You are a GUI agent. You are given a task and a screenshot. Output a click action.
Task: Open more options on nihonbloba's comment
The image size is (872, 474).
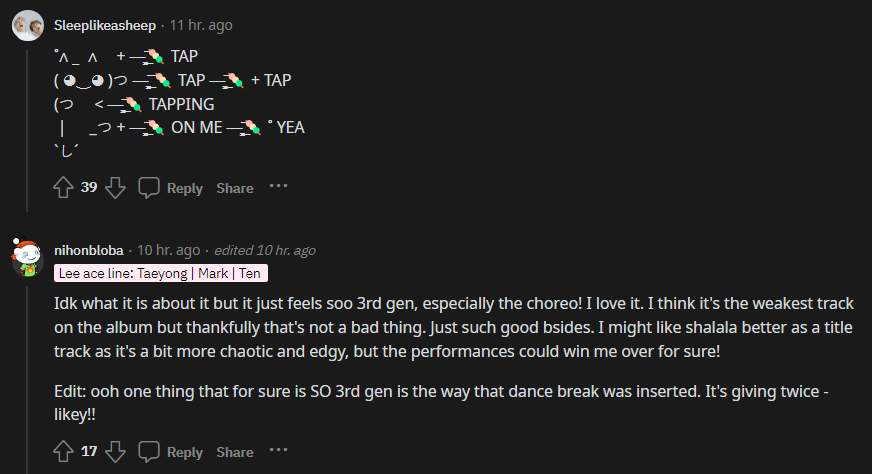[278, 451]
